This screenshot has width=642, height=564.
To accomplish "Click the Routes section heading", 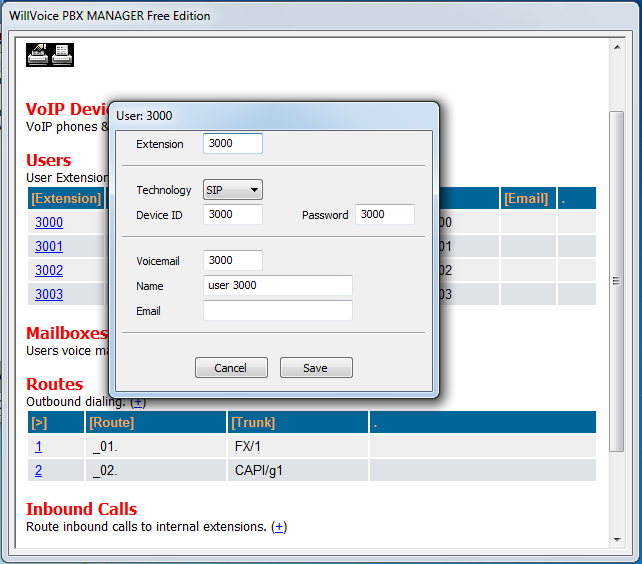I will coord(54,384).
